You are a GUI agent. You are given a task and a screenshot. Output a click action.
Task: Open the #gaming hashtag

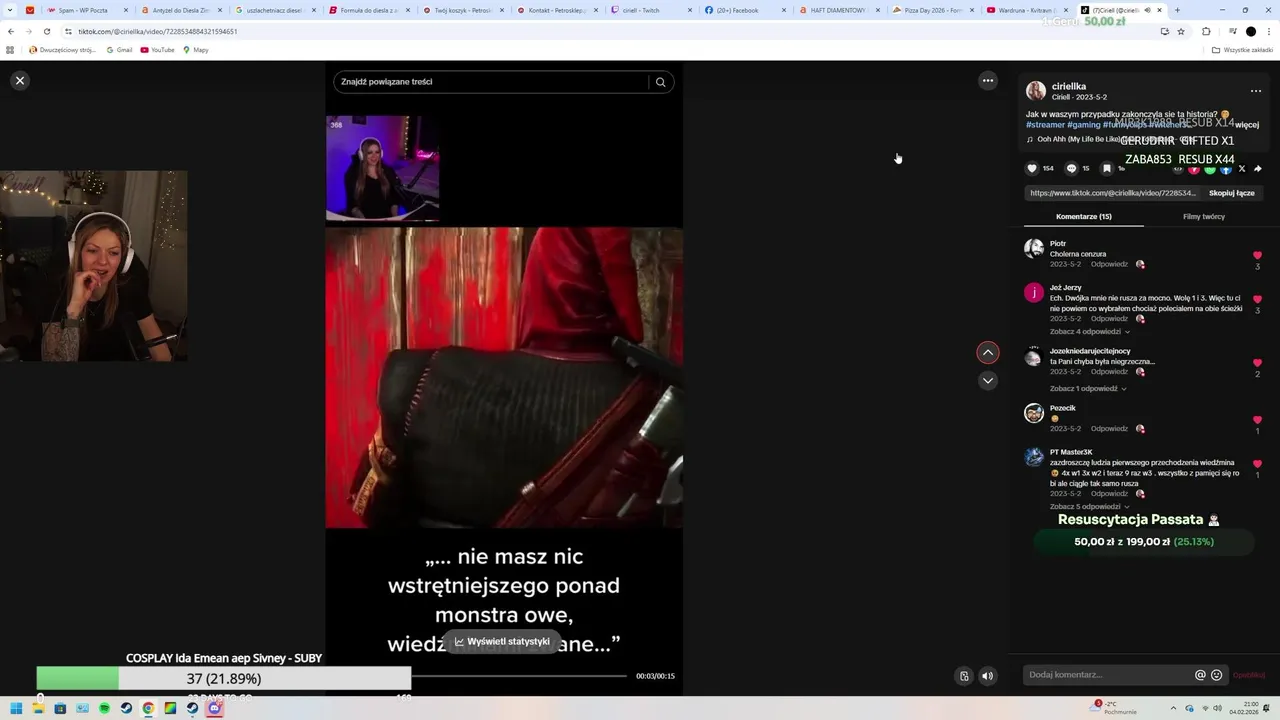1084,125
